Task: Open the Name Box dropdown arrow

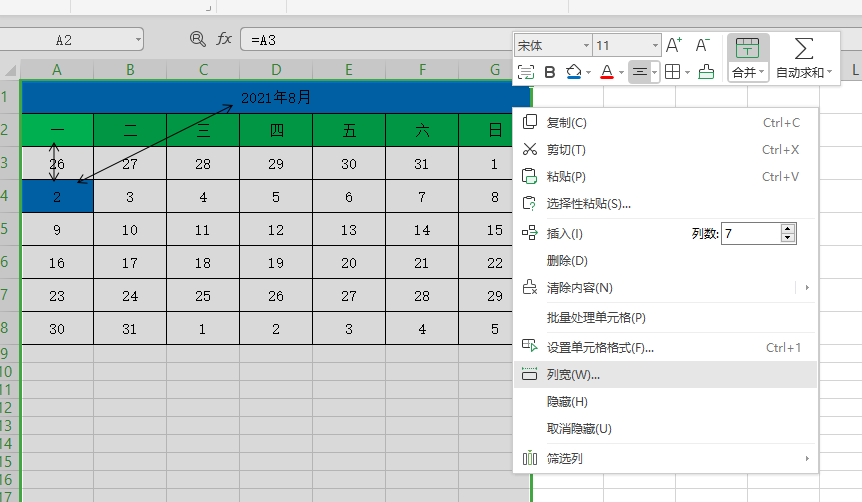Action: pyautogui.click(x=138, y=40)
